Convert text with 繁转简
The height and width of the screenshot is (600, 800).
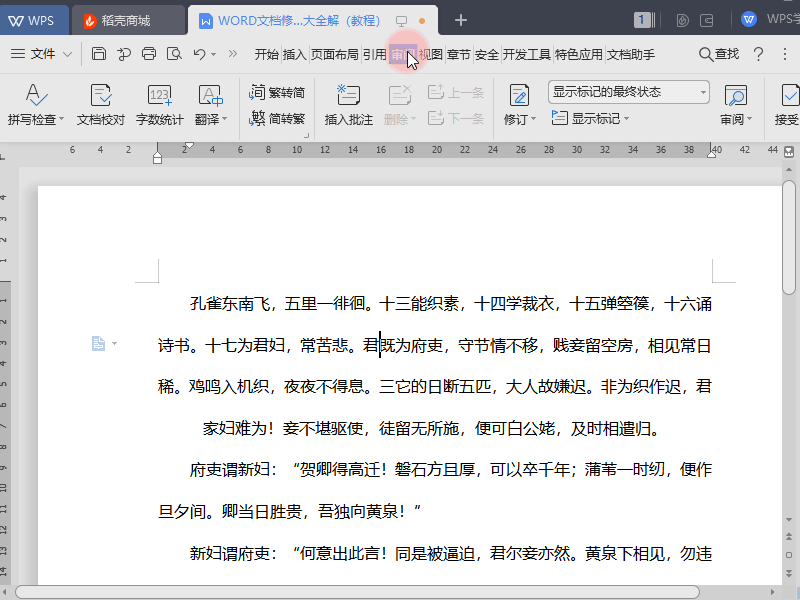[277, 92]
